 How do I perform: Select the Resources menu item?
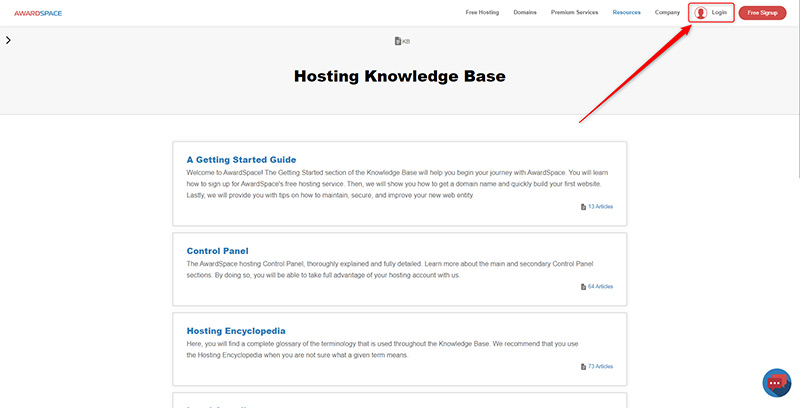627,13
